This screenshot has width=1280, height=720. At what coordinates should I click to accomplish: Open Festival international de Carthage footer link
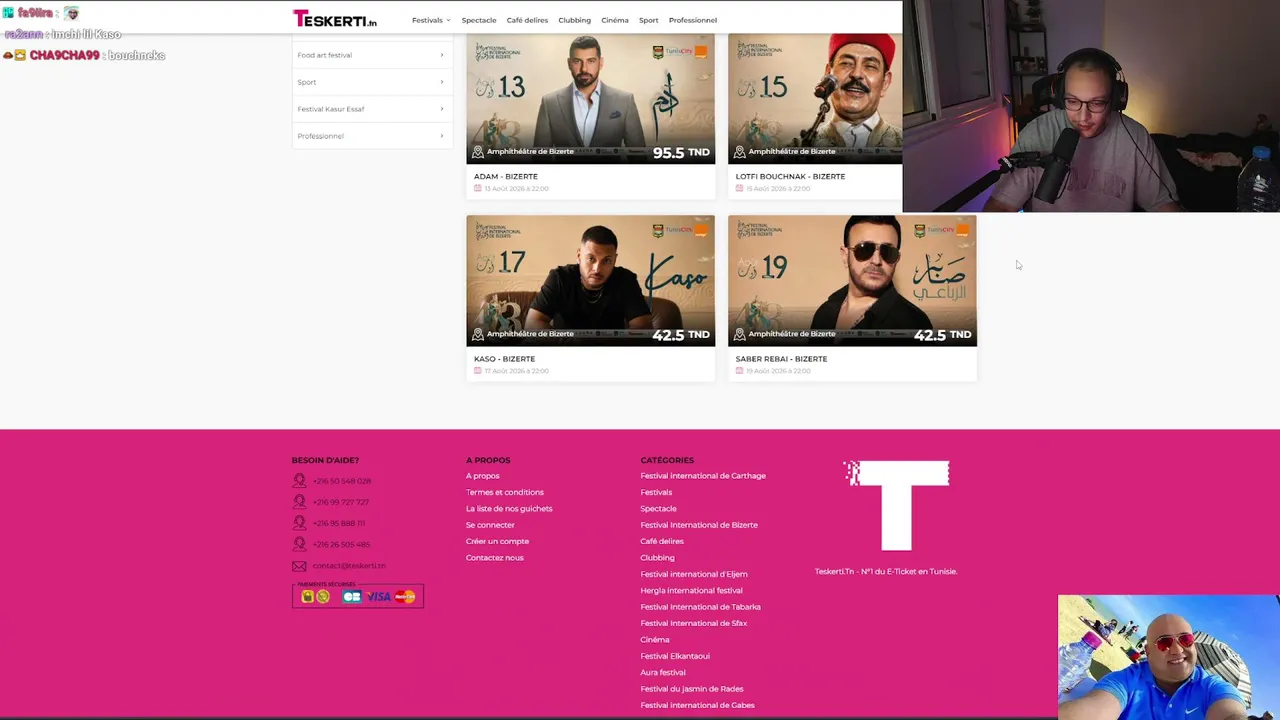pos(703,476)
